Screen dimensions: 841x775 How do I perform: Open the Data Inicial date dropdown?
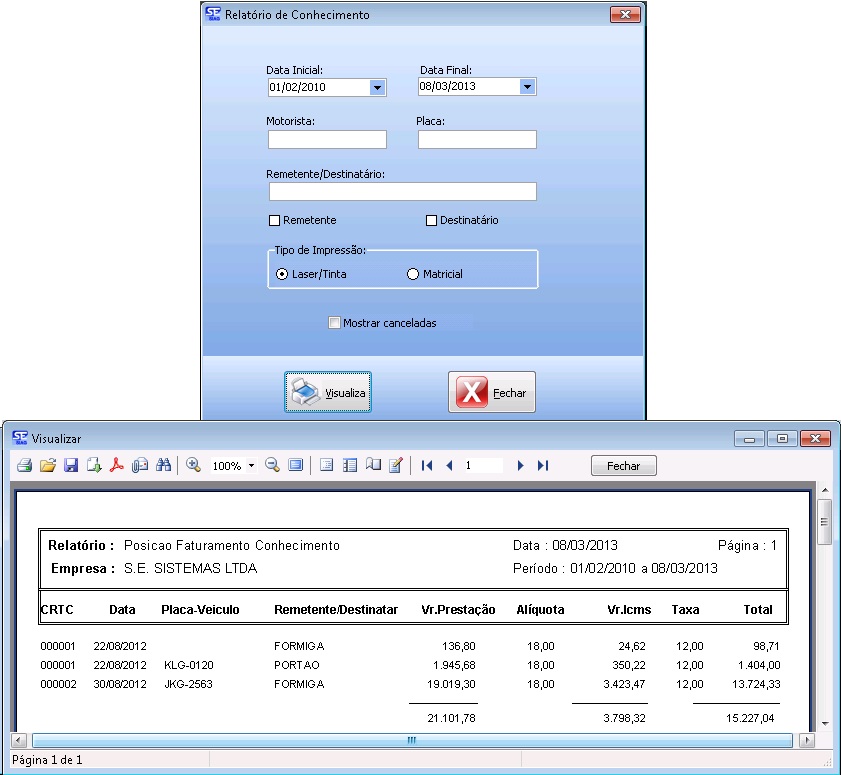click(x=377, y=88)
